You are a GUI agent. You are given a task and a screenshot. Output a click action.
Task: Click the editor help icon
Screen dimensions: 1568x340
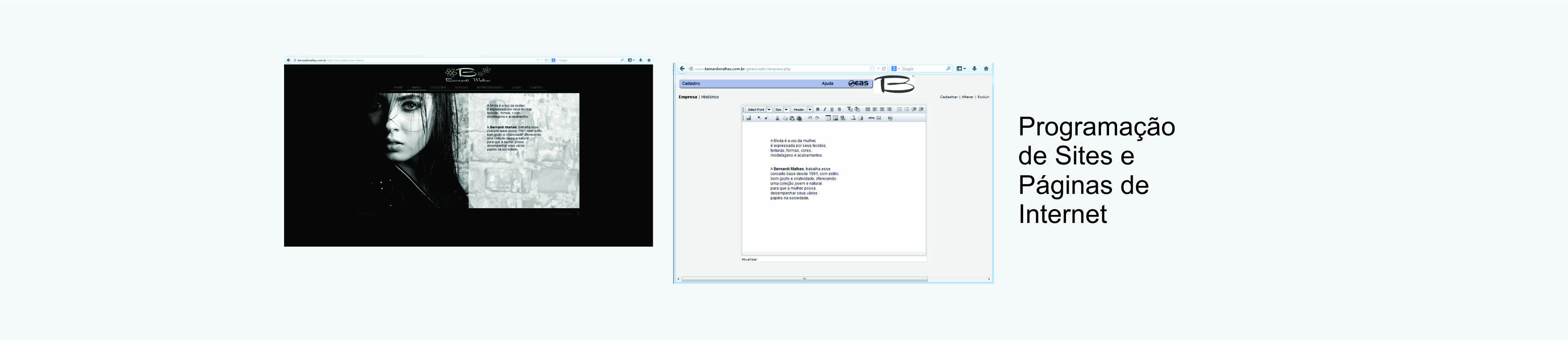pos(890,118)
